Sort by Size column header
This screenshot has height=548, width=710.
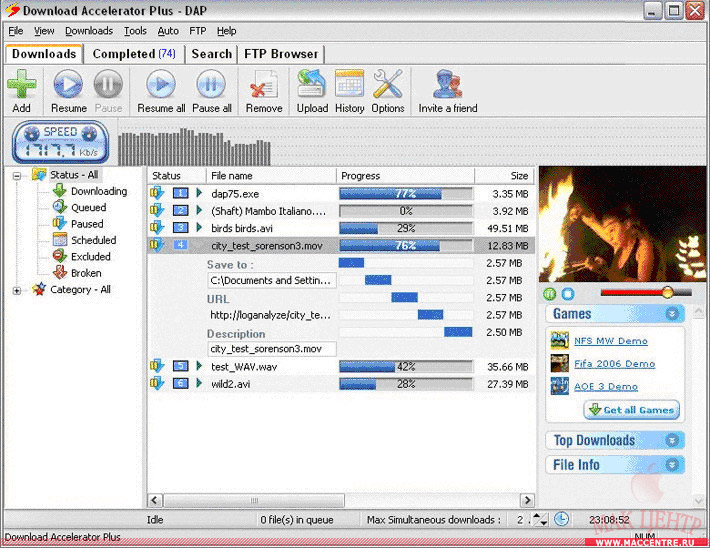tap(504, 176)
